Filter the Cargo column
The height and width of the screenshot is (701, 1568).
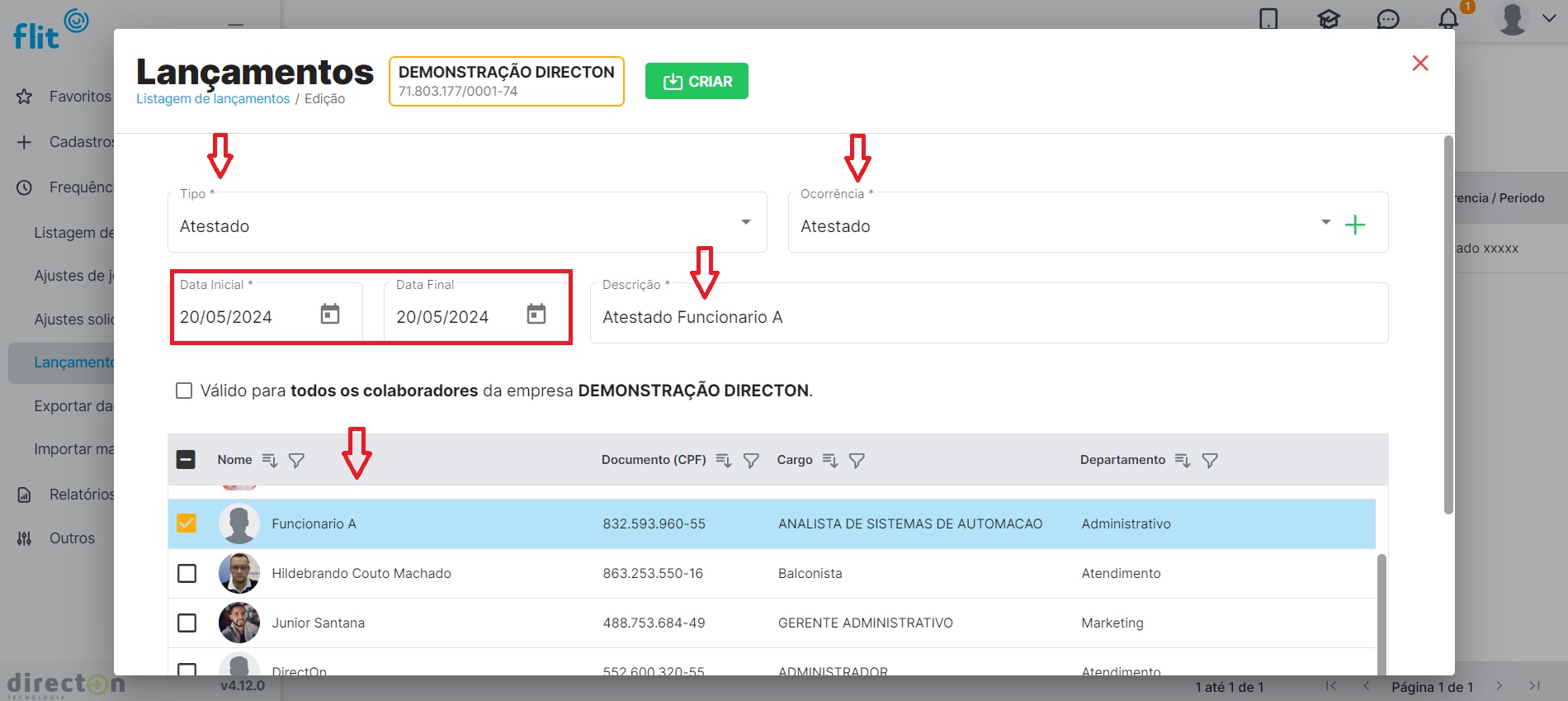[857, 460]
